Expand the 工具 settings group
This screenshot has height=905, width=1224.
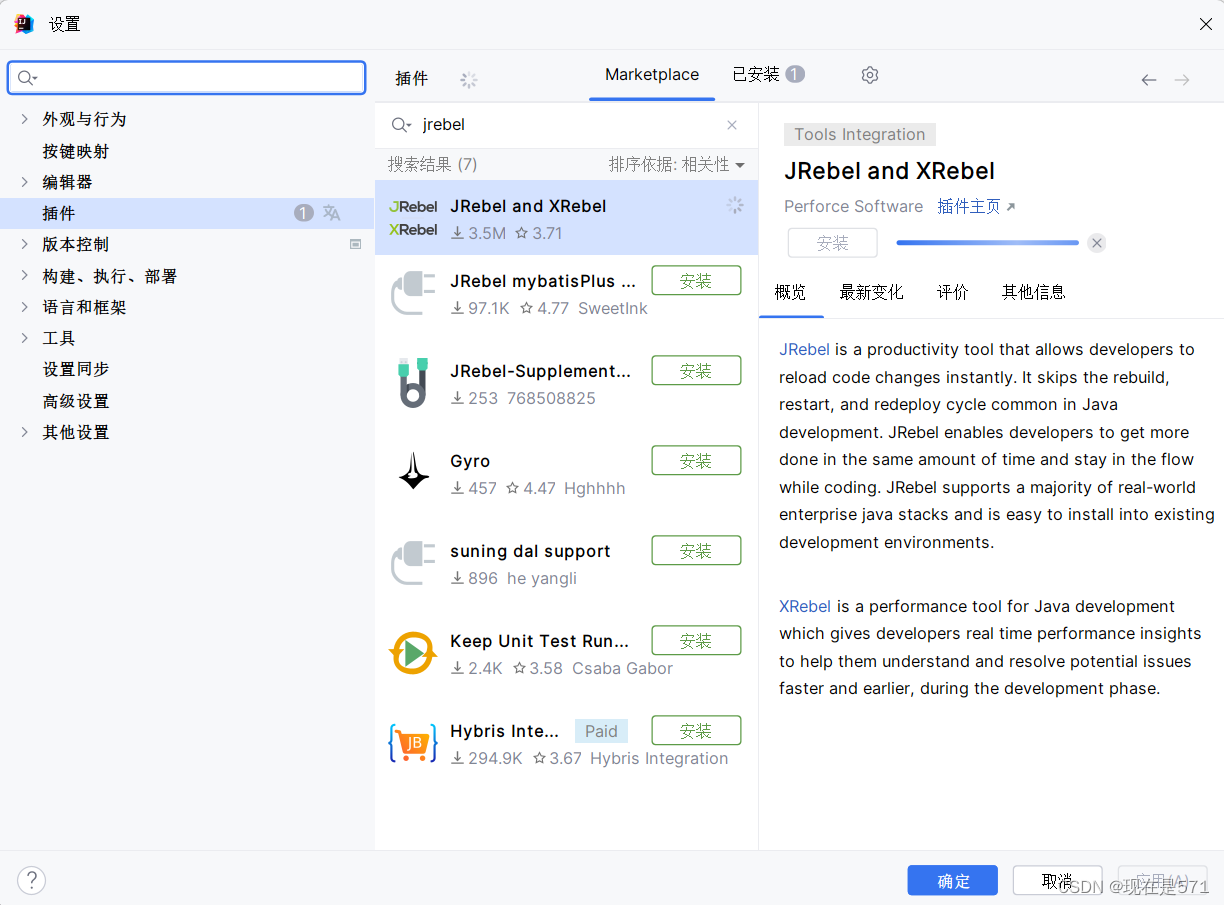24,338
